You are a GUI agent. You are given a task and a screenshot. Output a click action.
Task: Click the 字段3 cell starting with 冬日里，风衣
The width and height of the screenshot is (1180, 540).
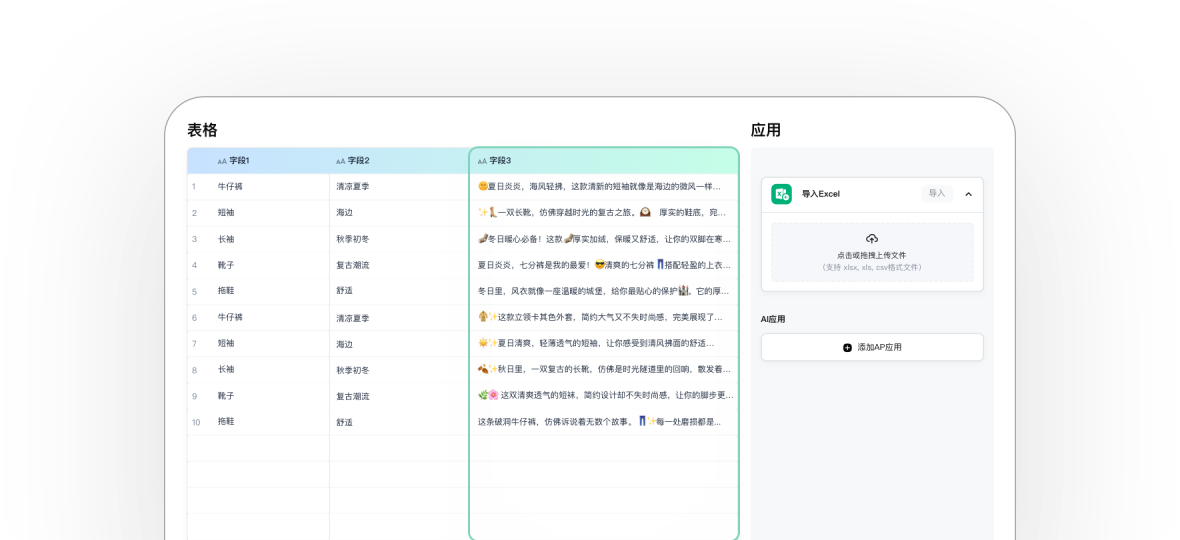pyautogui.click(x=603, y=291)
